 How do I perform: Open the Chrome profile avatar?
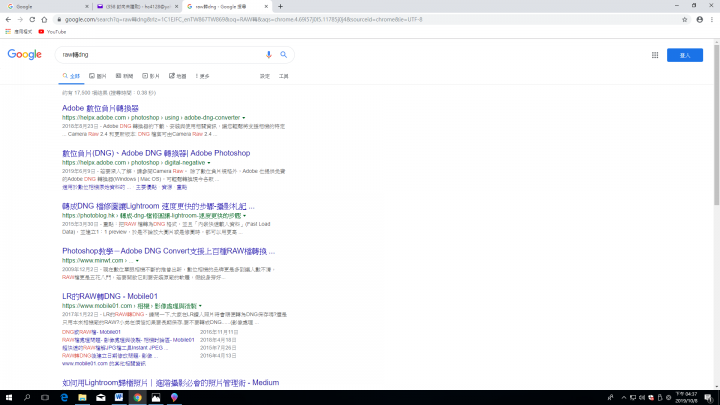click(x=699, y=20)
